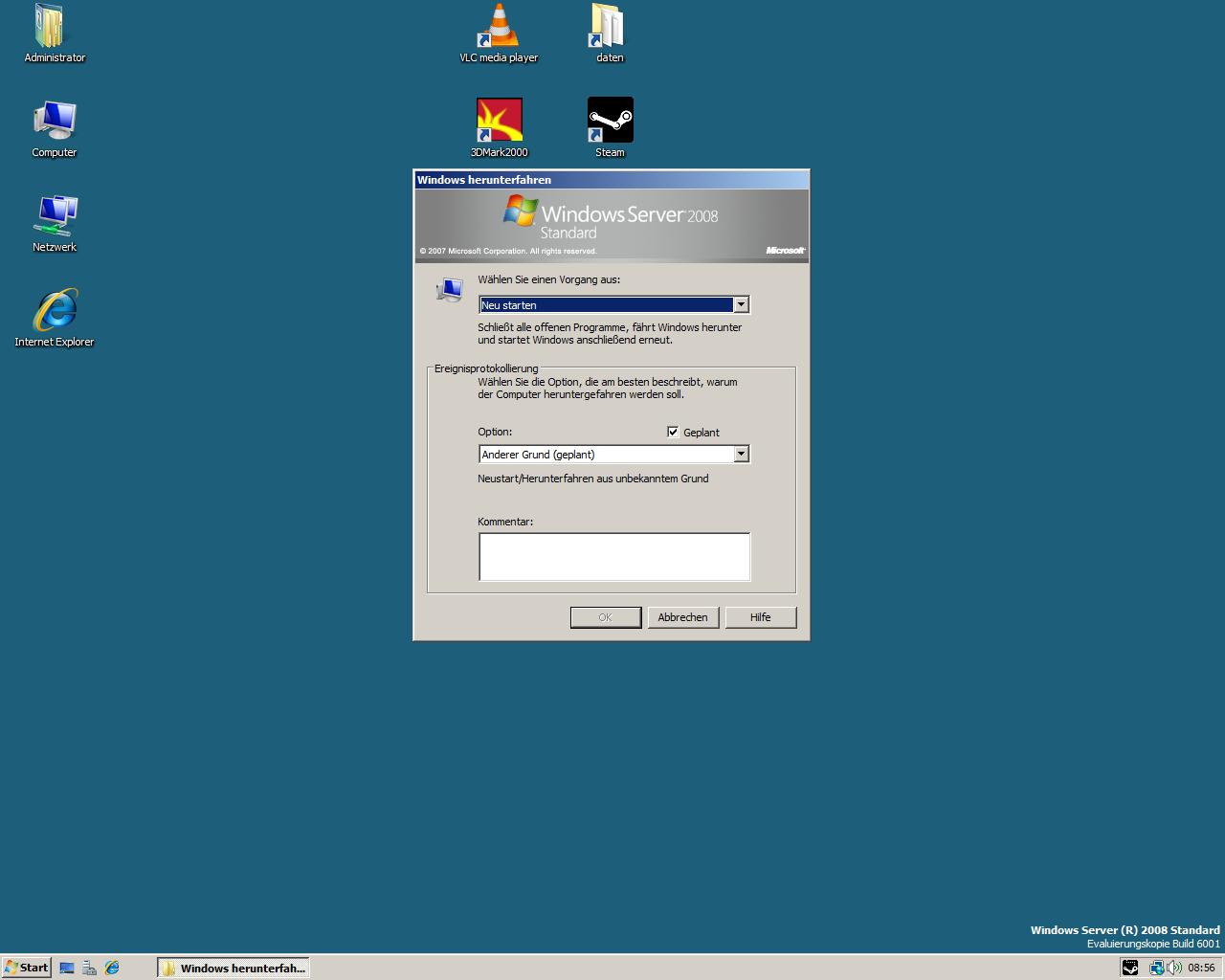Expand the 'Neu starten' action dropdown

[740, 305]
